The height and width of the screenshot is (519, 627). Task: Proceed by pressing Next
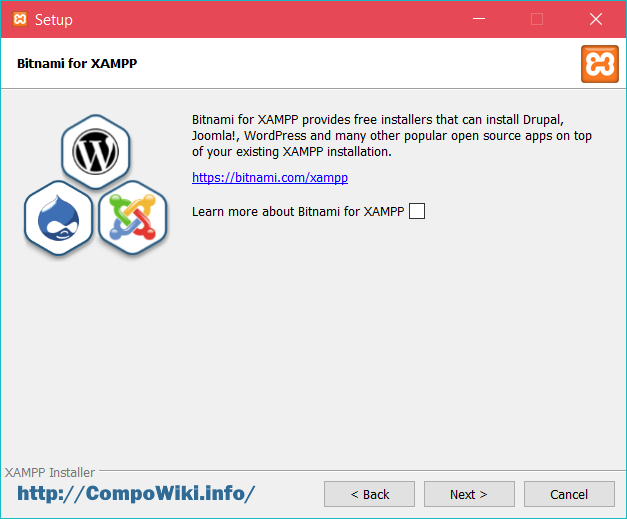pyautogui.click(x=469, y=494)
